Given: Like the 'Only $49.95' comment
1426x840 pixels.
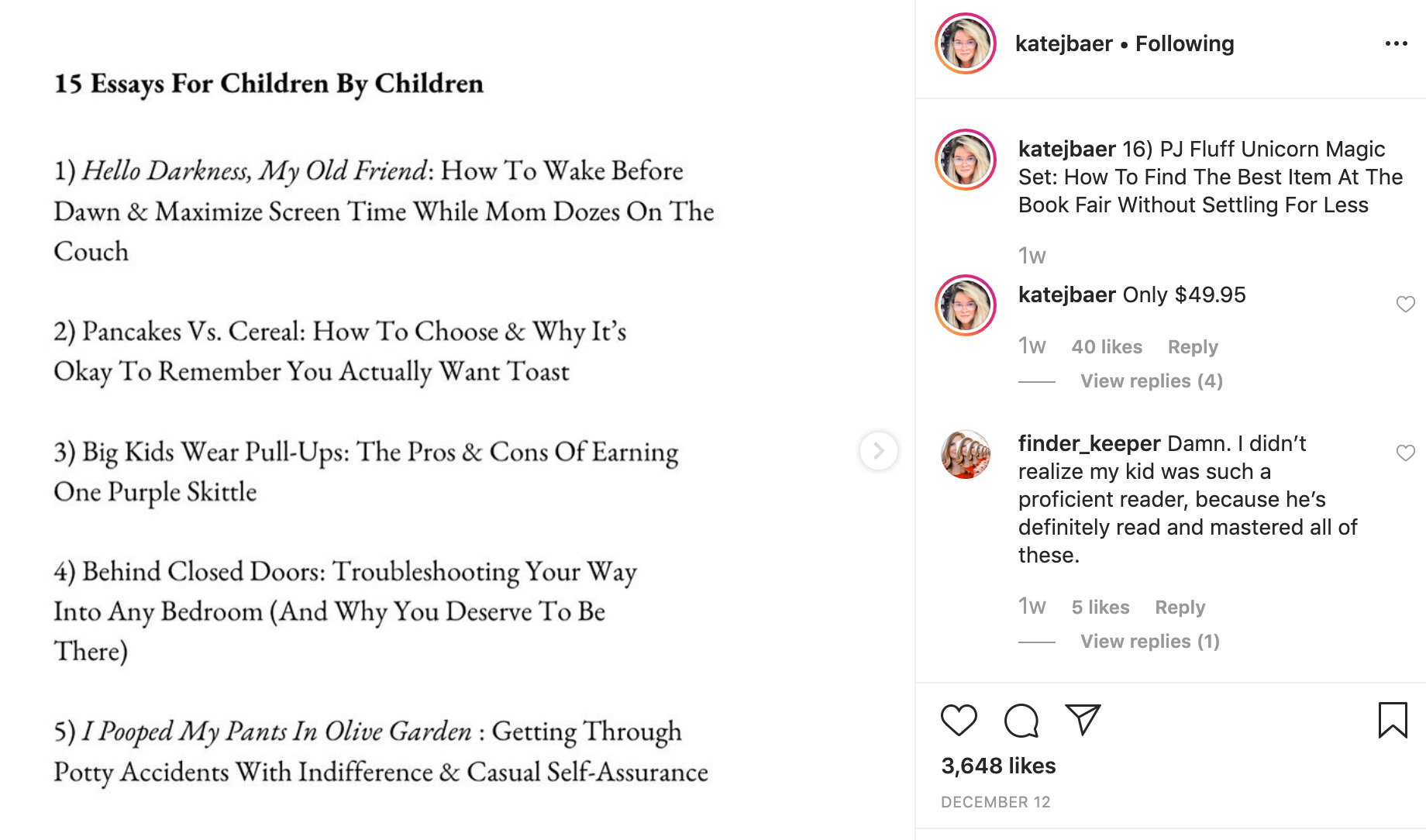Looking at the screenshot, I should pos(1405,305).
